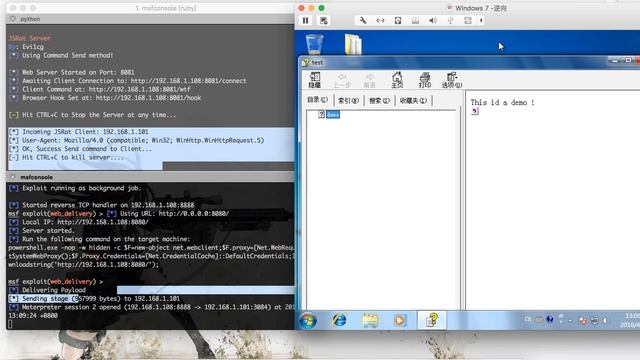
Task: Click the VM sharing toolbar icon
Action: point(468,20)
